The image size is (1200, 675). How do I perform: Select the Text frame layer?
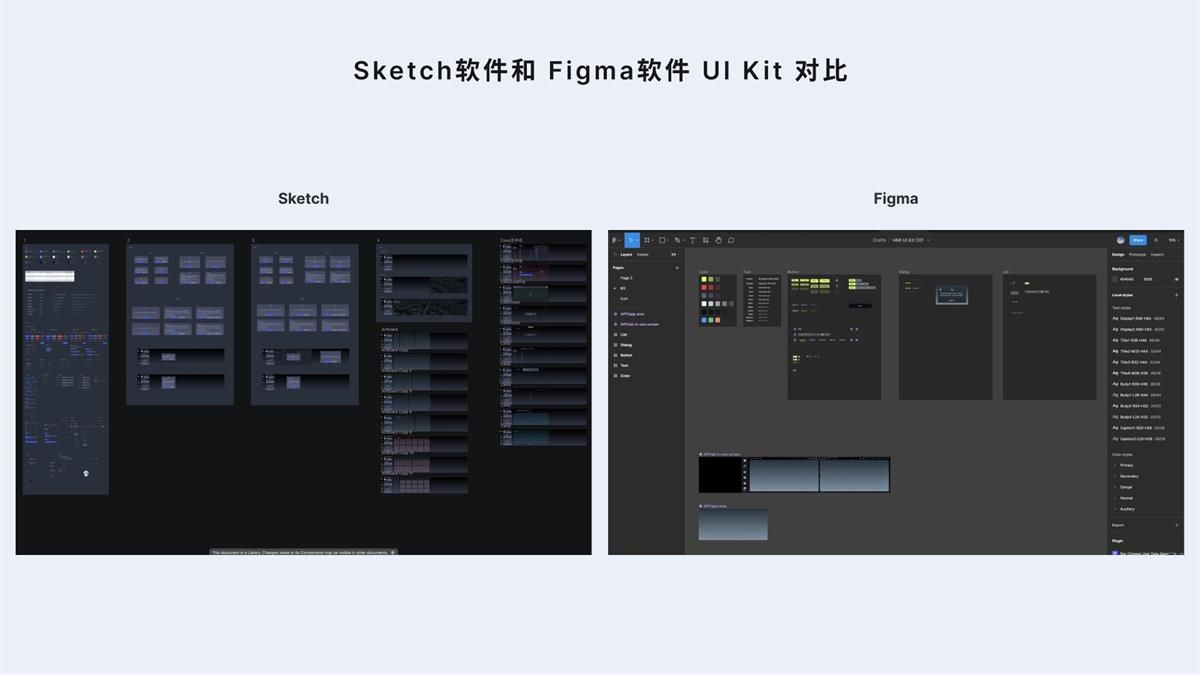pyautogui.click(x=624, y=365)
